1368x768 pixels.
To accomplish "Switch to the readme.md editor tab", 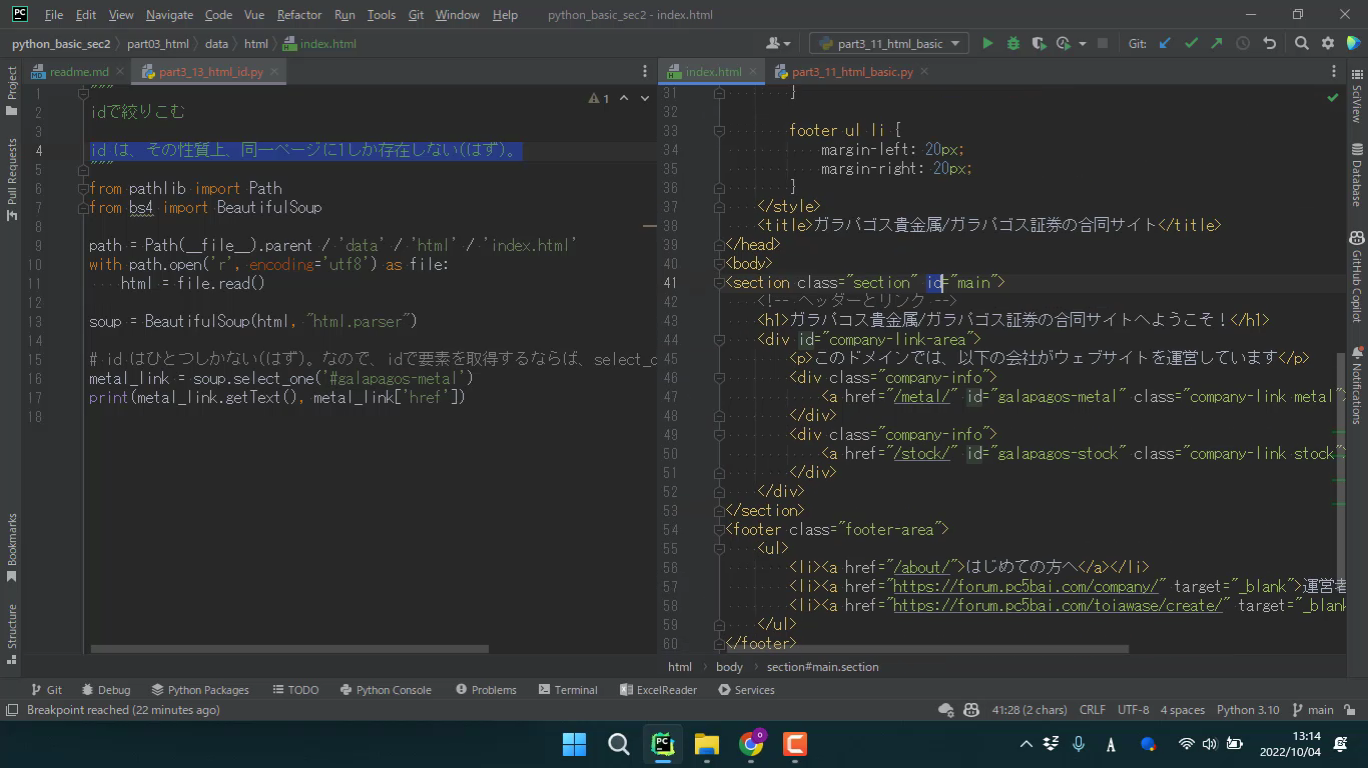I will pos(78,72).
